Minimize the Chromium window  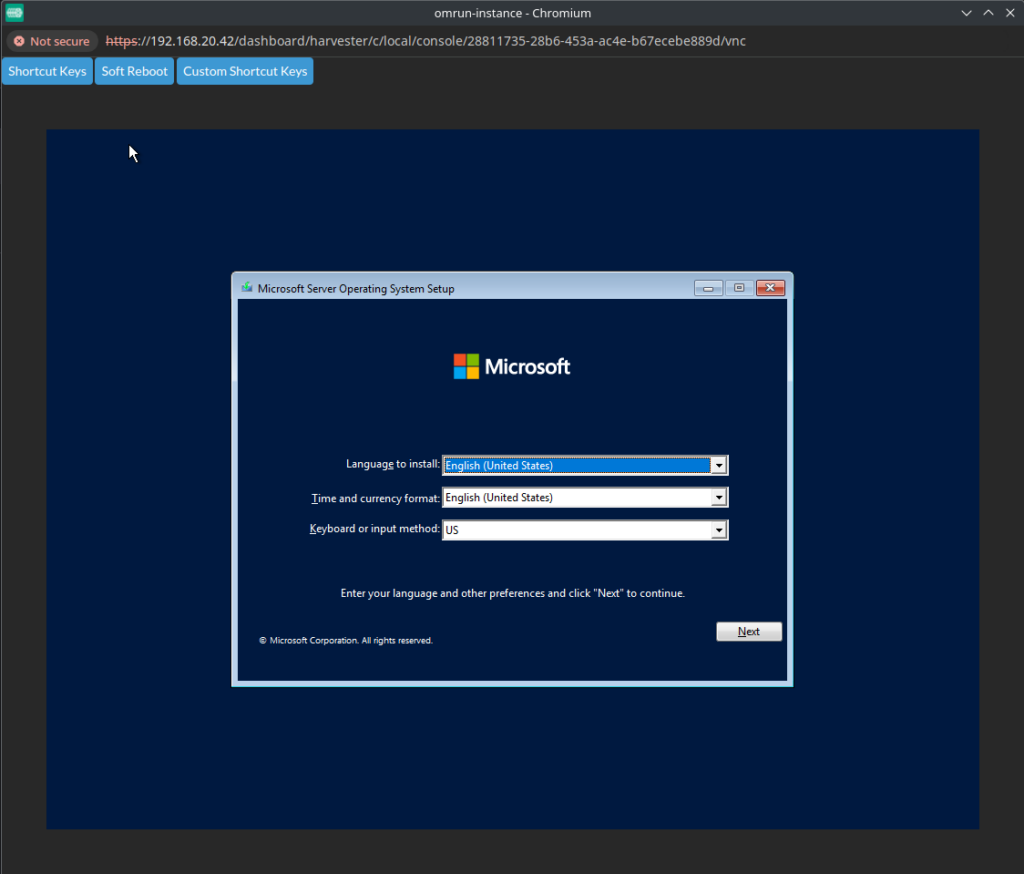click(966, 13)
